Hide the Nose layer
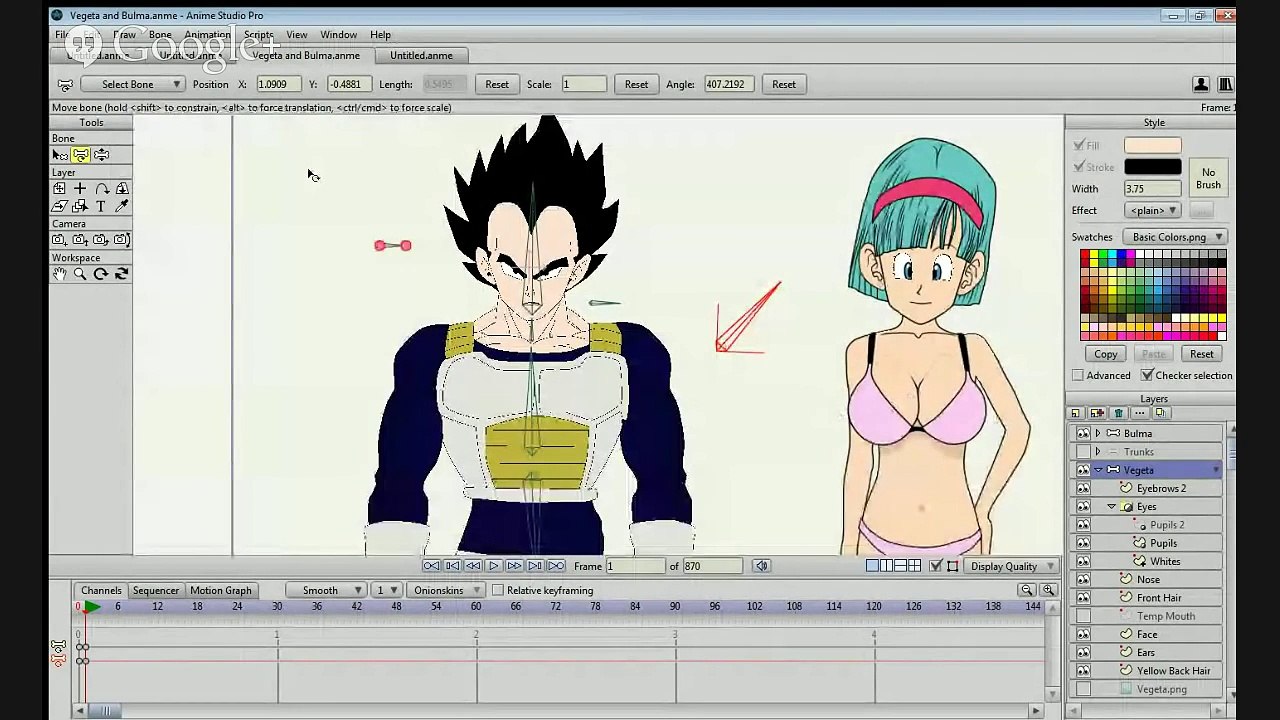This screenshot has width=1280, height=720. point(1083,580)
